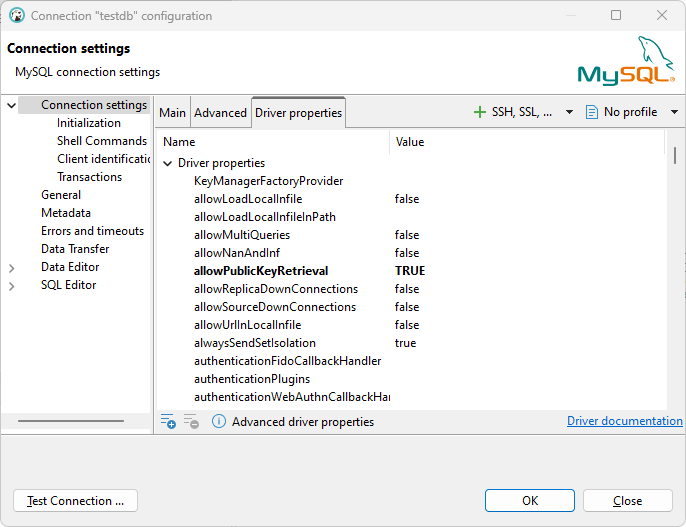
Task: Click the info icon beside Advanced driver properties
Action: coord(219,422)
